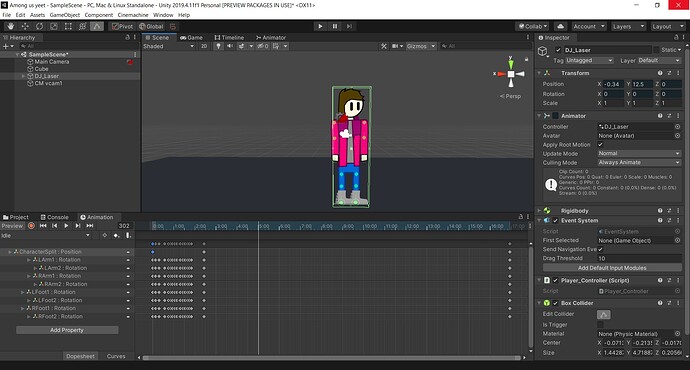Start Play mode in editor
Image resolution: width=690 pixels, height=370 pixels.
pos(320,26)
